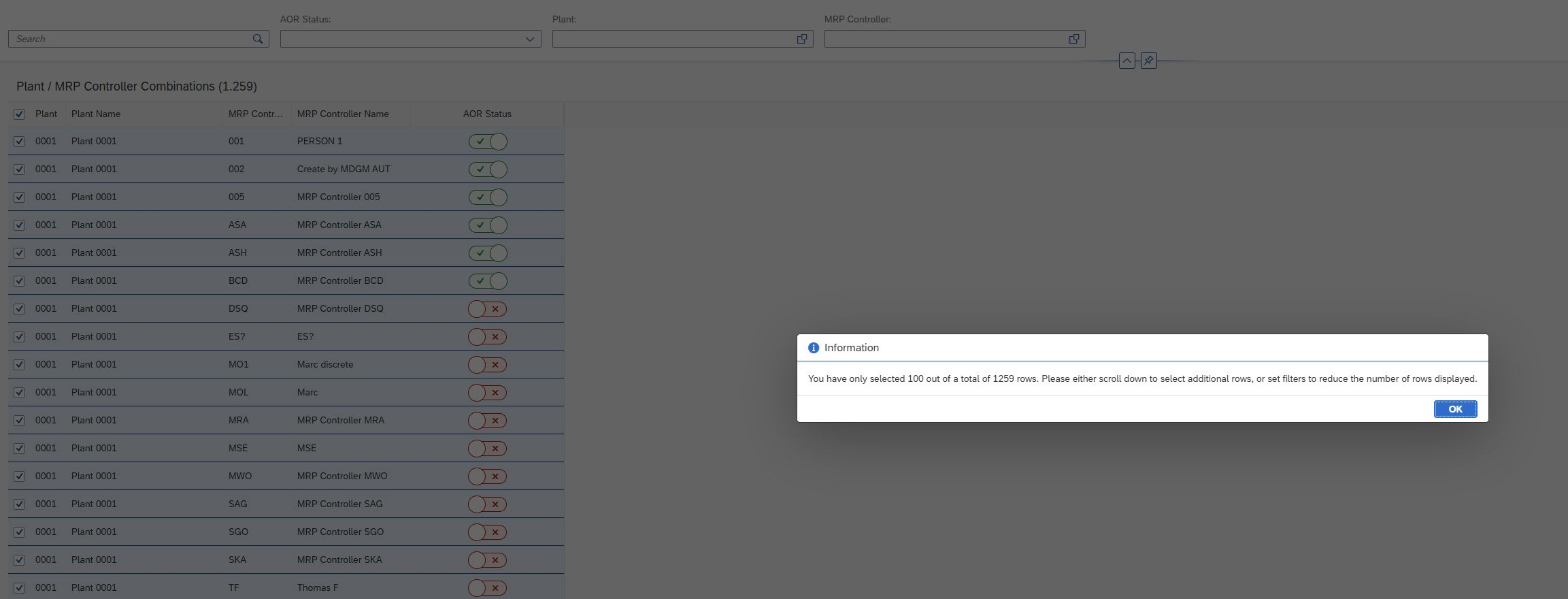Uncheck the PERSON 1 row checkbox
The width and height of the screenshot is (1568, 599).
19,142
